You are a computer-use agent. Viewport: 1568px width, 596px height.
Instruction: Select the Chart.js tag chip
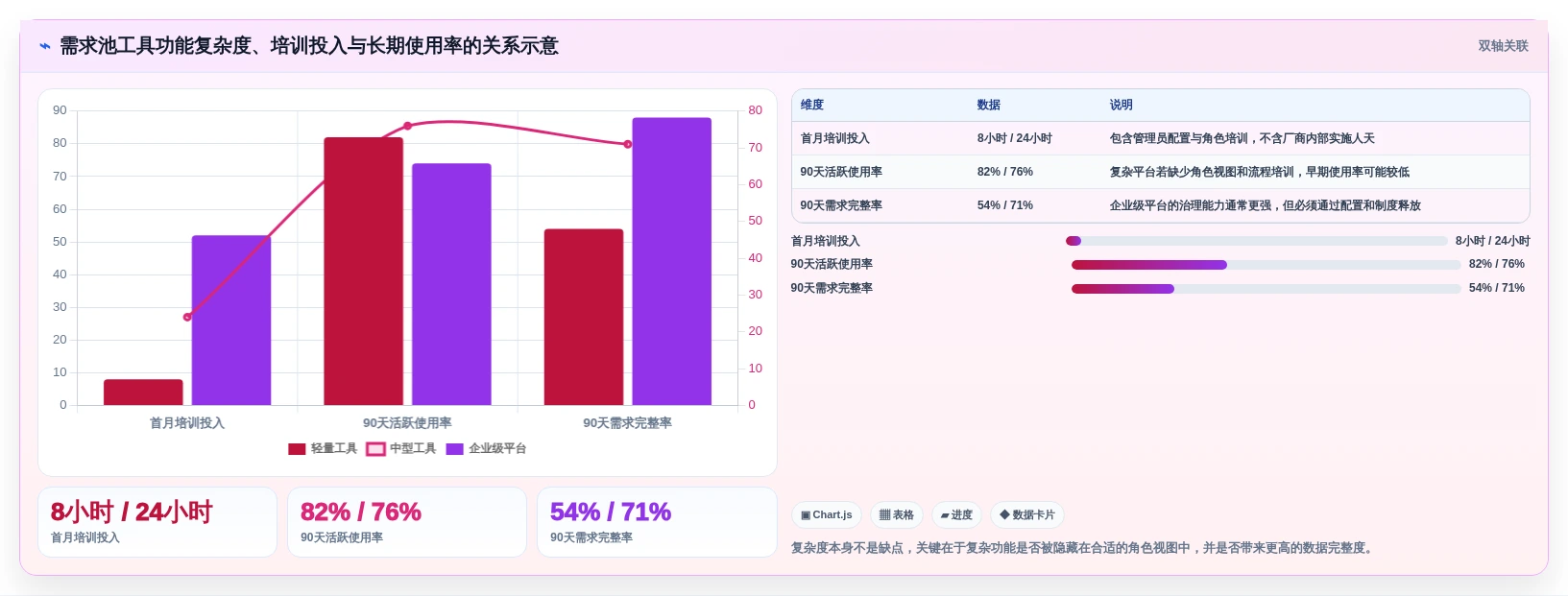pos(826,515)
